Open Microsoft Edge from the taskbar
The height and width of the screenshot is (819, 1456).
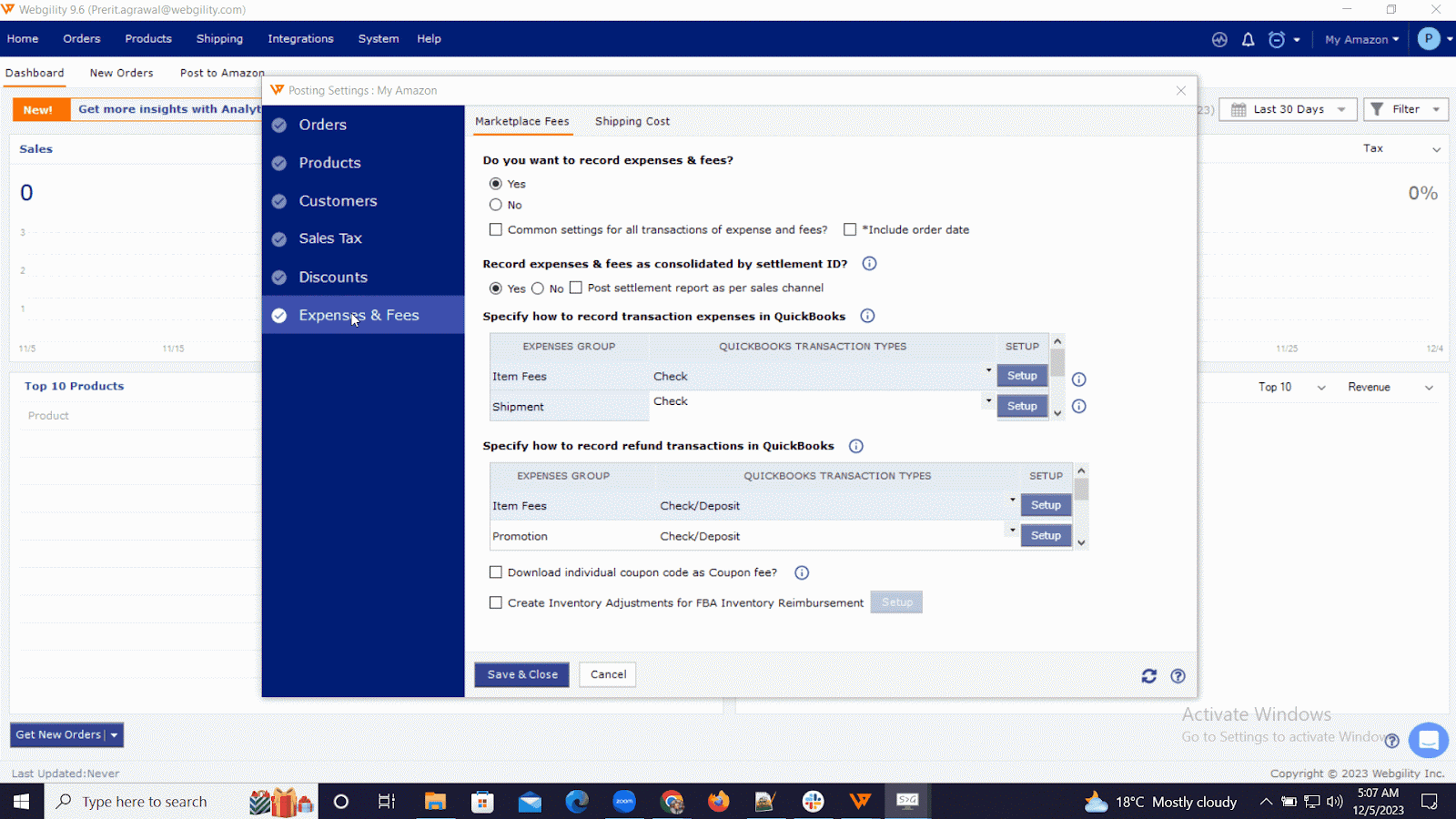point(577,801)
